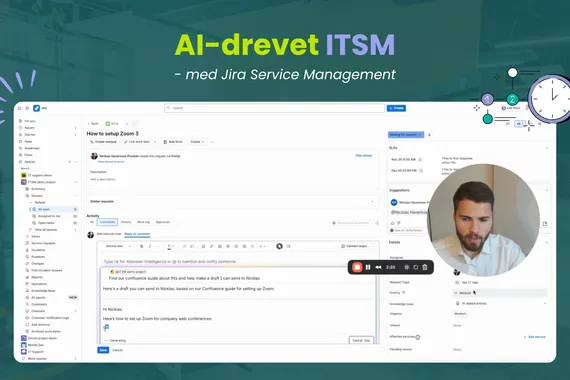Image resolution: width=570 pixels, height=380 pixels.
Task: Select the All open queue
Action: (44, 209)
